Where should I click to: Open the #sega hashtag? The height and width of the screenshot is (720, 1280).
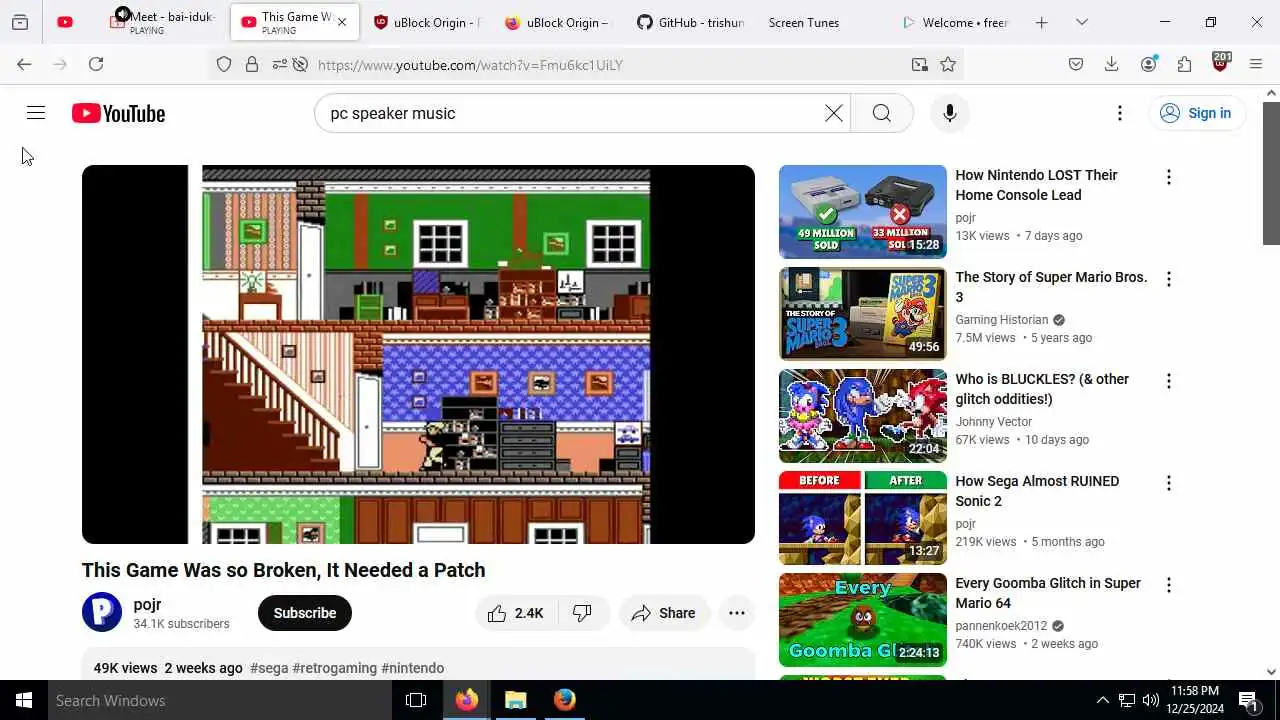pyautogui.click(x=269, y=668)
